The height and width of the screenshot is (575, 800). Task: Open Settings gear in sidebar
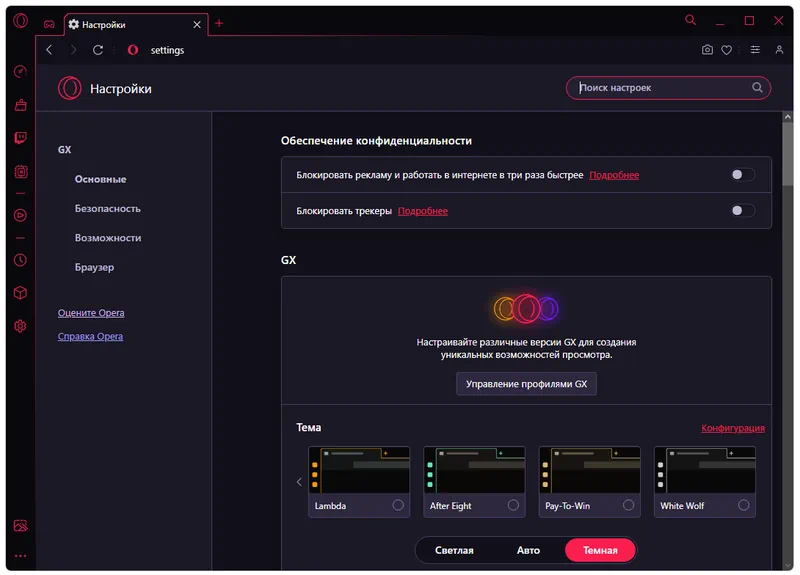pyautogui.click(x=20, y=326)
